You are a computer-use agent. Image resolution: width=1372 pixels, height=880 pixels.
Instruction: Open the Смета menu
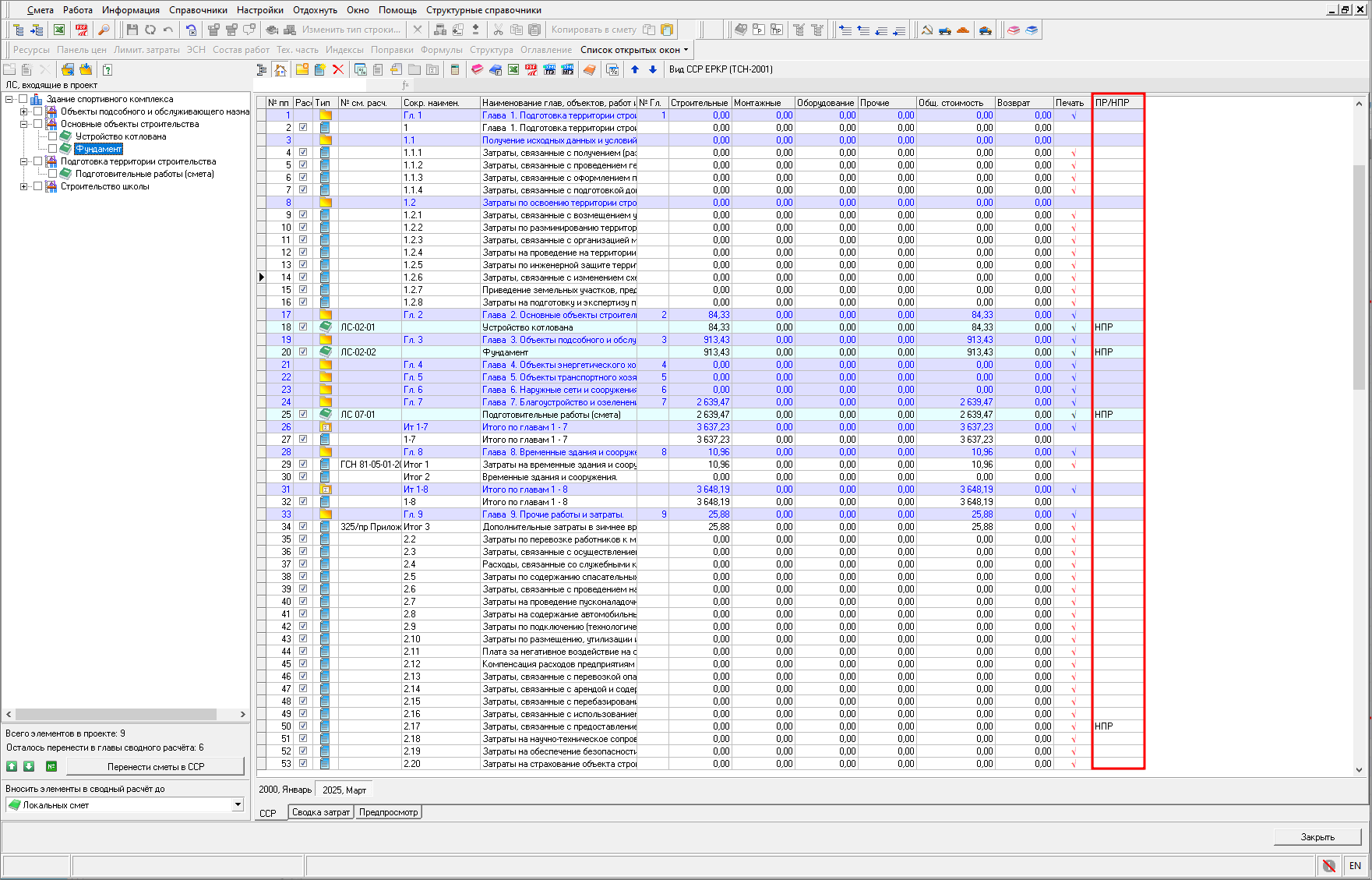pyautogui.click(x=40, y=10)
